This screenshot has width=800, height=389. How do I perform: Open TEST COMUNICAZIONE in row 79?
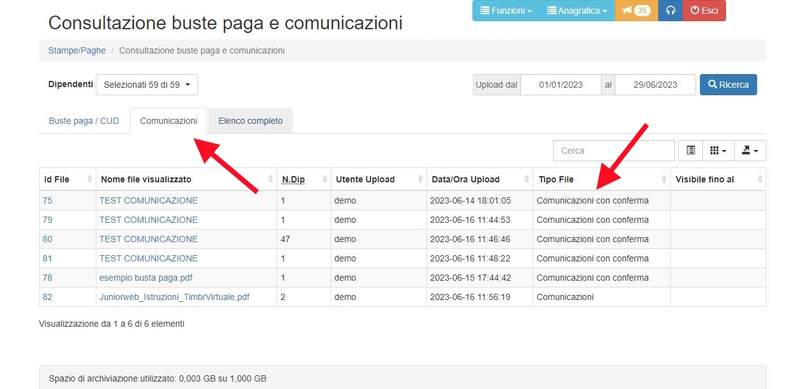[x=148, y=220]
